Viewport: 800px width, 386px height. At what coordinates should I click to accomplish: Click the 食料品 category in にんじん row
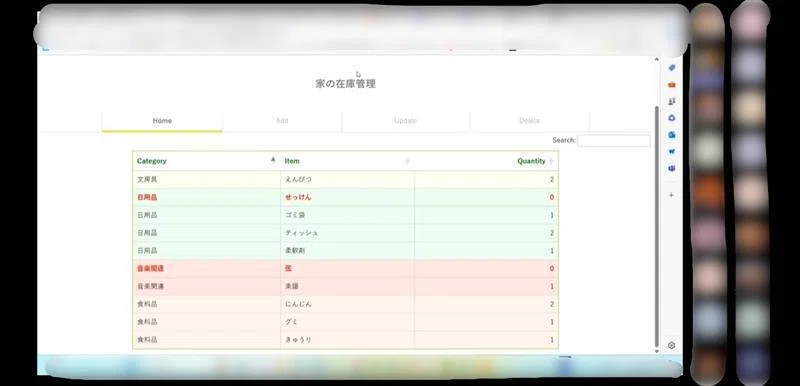tap(207, 304)
